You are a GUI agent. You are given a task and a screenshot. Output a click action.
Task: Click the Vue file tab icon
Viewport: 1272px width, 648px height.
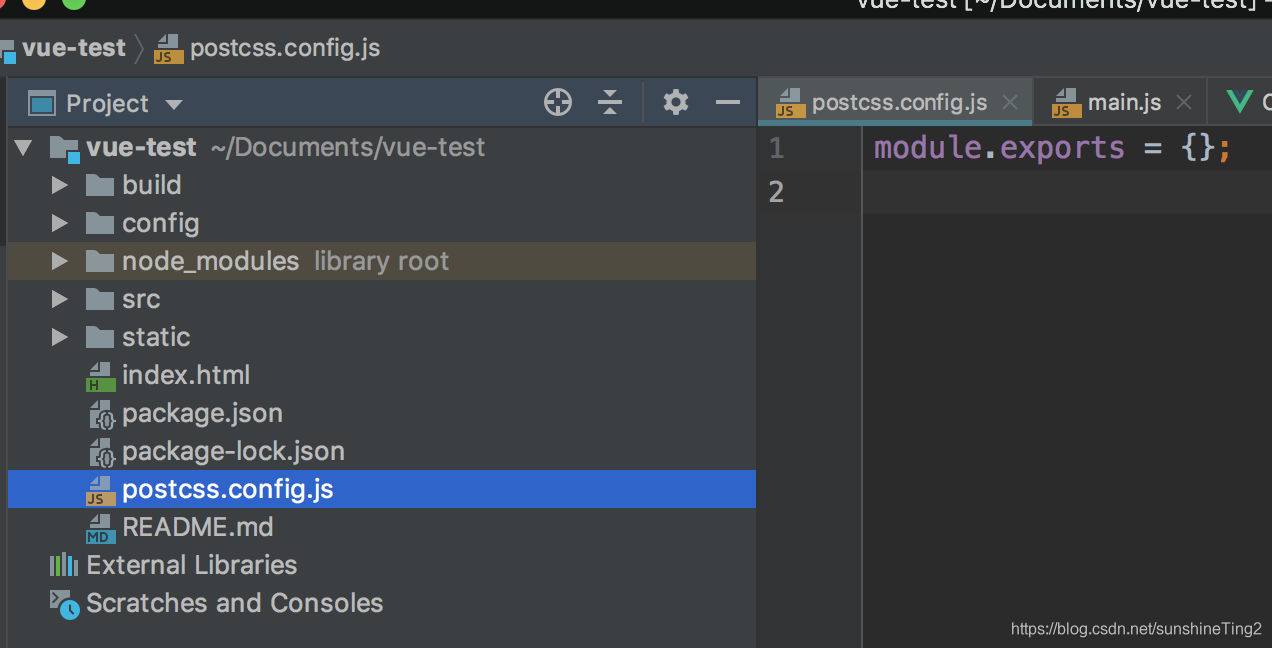pos(1239,102)
